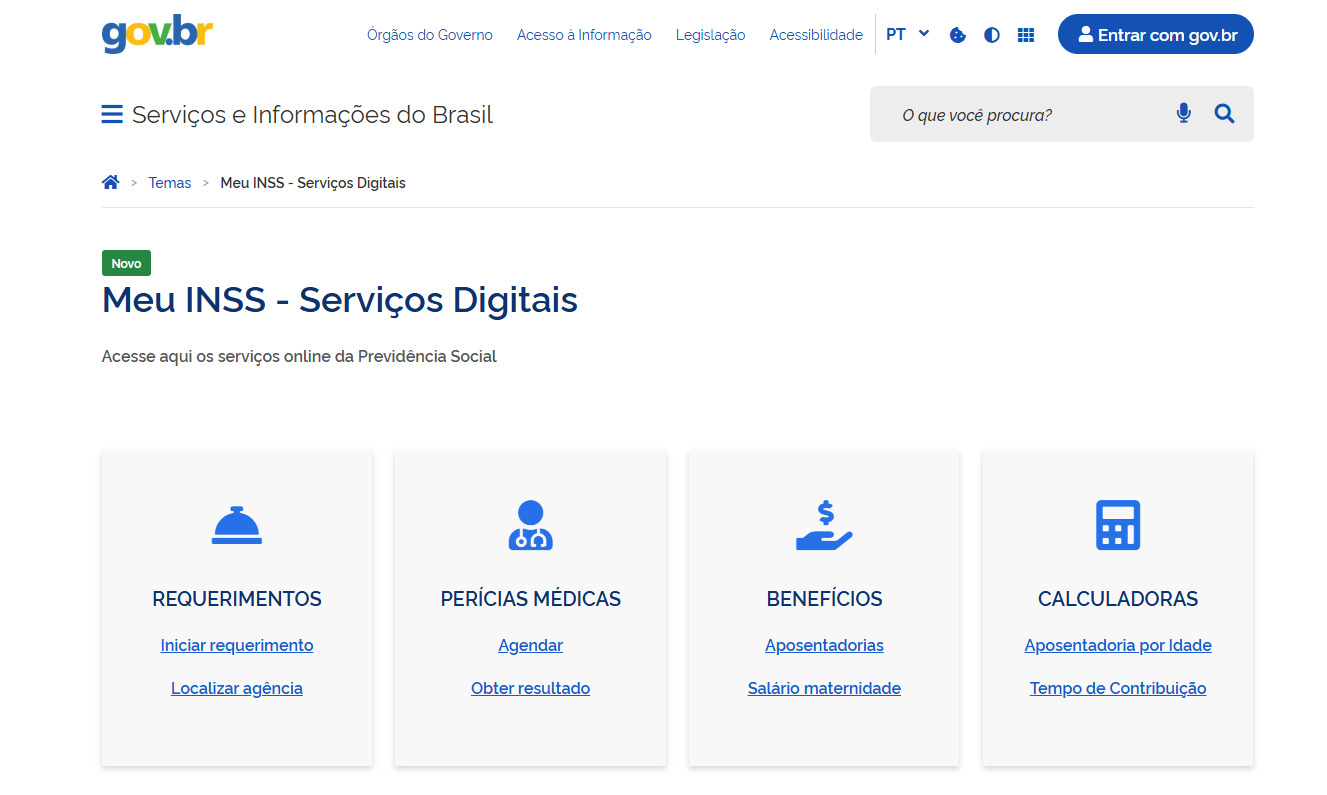Open Acesso à Informação menu link
This screenshot has height=795, width=1327.
(584, 35)
